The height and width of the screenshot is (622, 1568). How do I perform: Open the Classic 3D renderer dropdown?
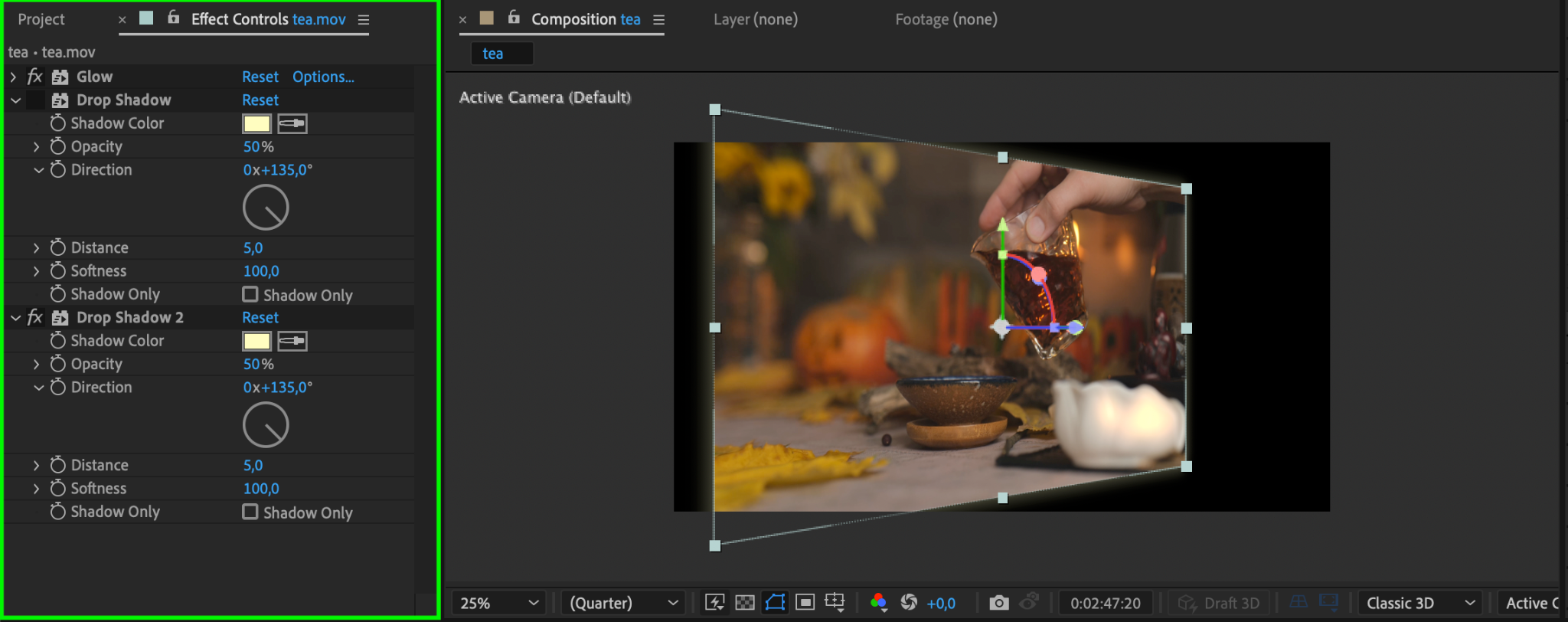[1419, 603]
